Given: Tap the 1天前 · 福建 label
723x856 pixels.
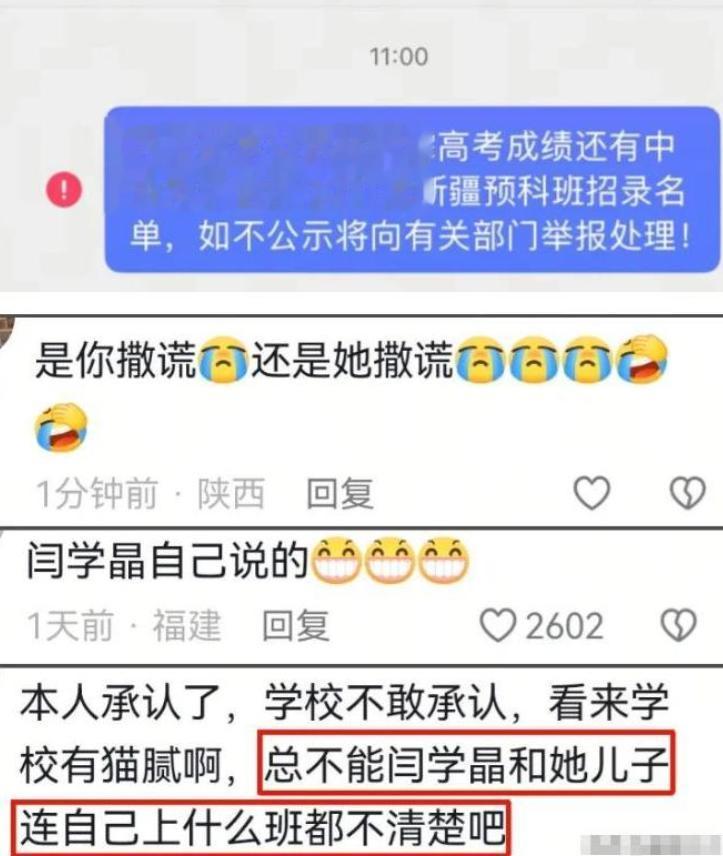Looking at the screenshot, I should click(x=124, y=626).
